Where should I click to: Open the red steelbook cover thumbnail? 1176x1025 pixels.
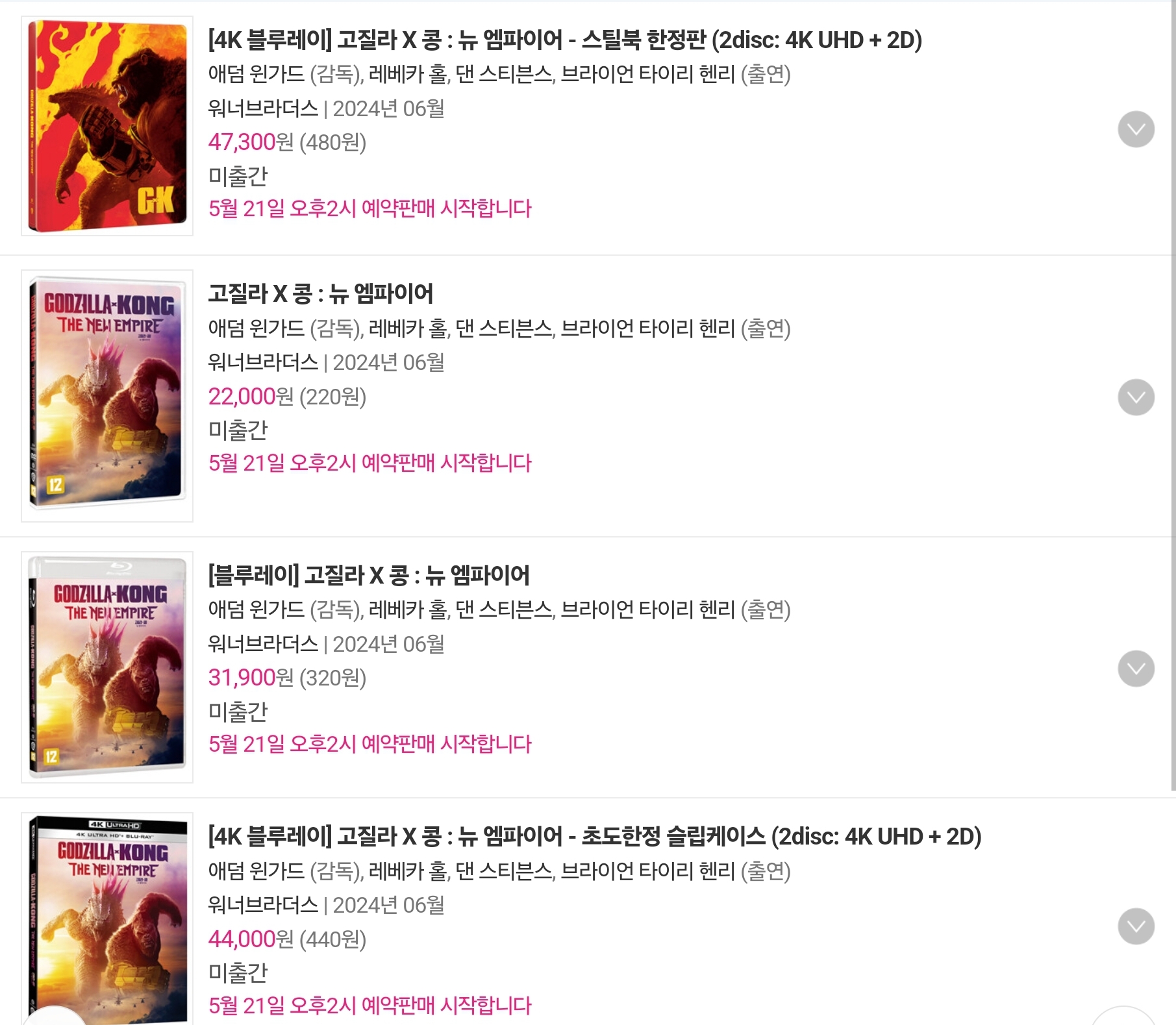(107, 126)
